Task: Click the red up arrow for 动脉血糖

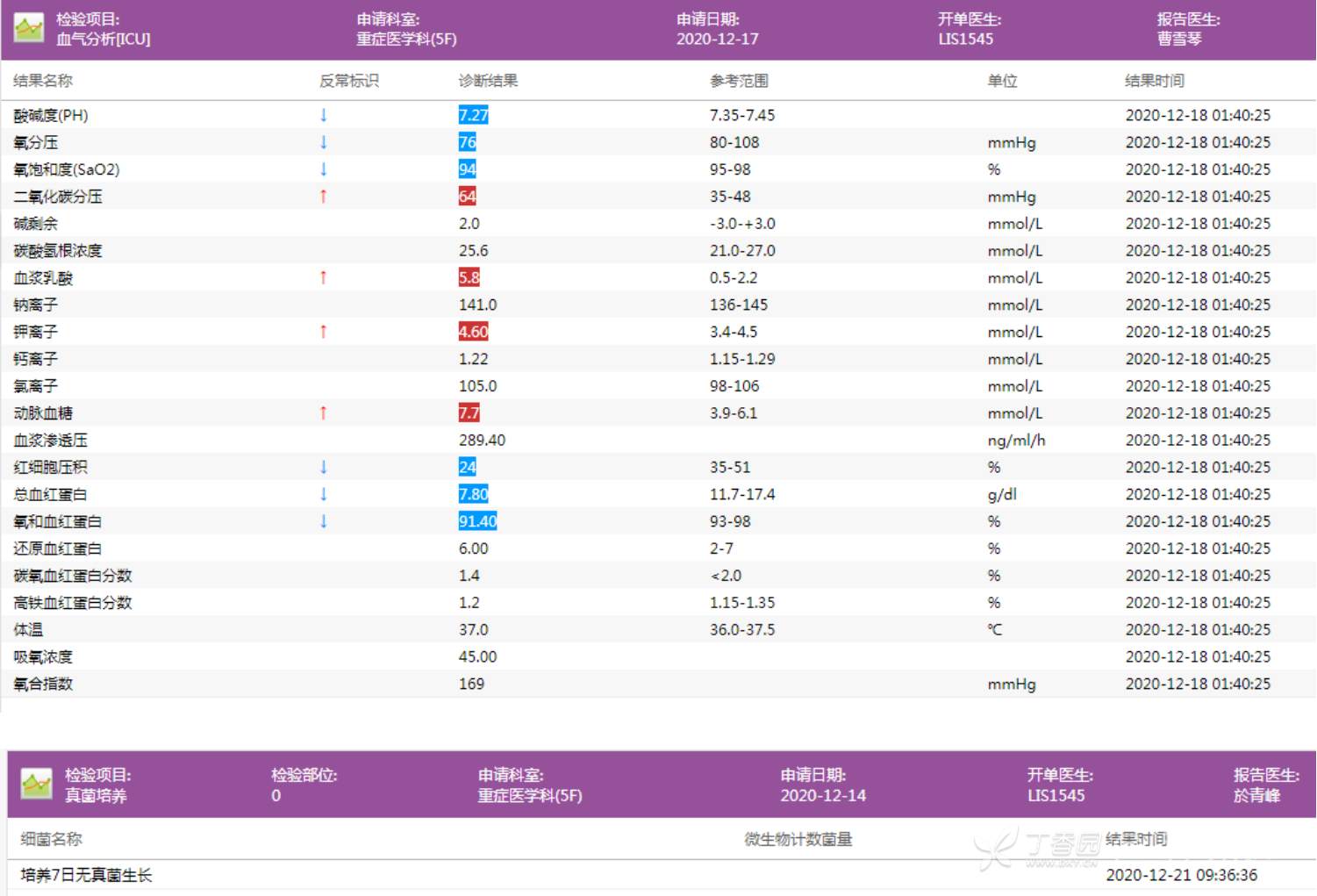Action: 324,413
